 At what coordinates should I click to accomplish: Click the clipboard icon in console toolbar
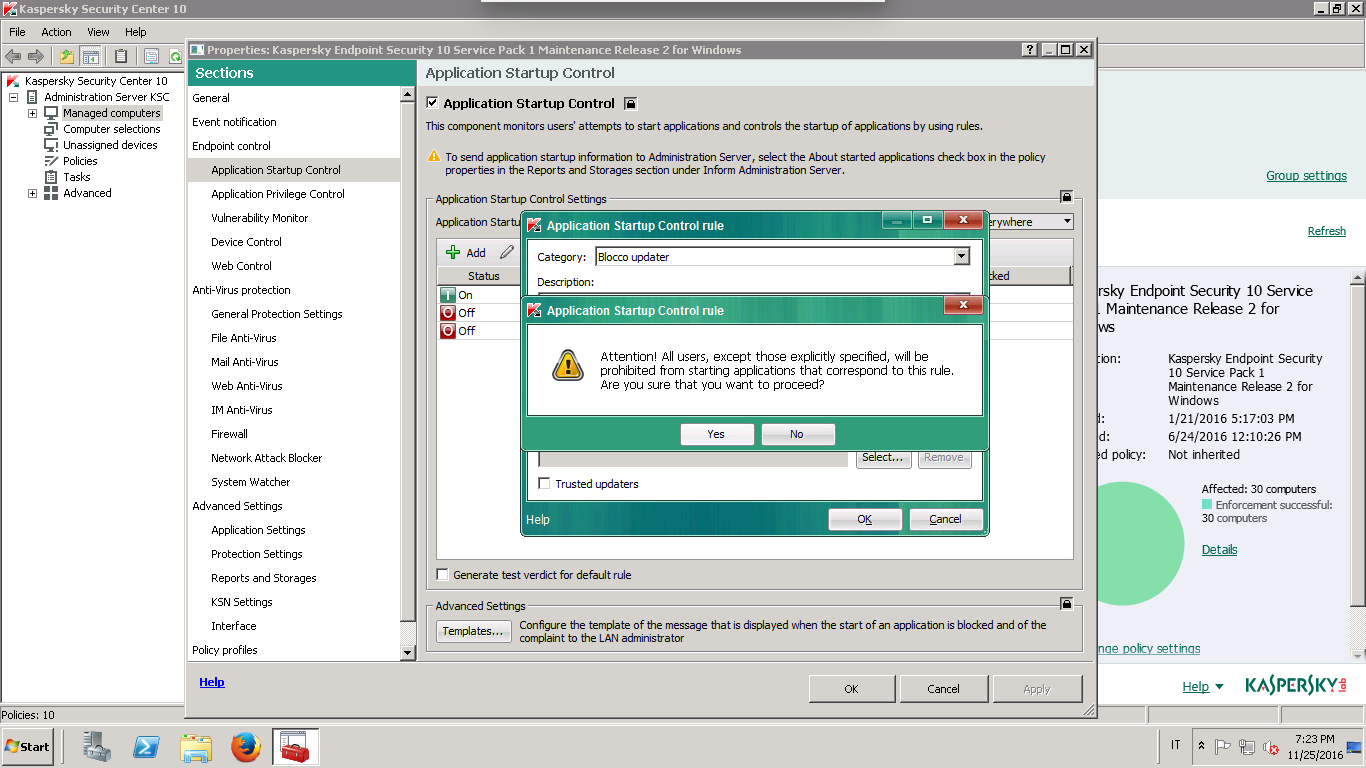pos(121,56)
